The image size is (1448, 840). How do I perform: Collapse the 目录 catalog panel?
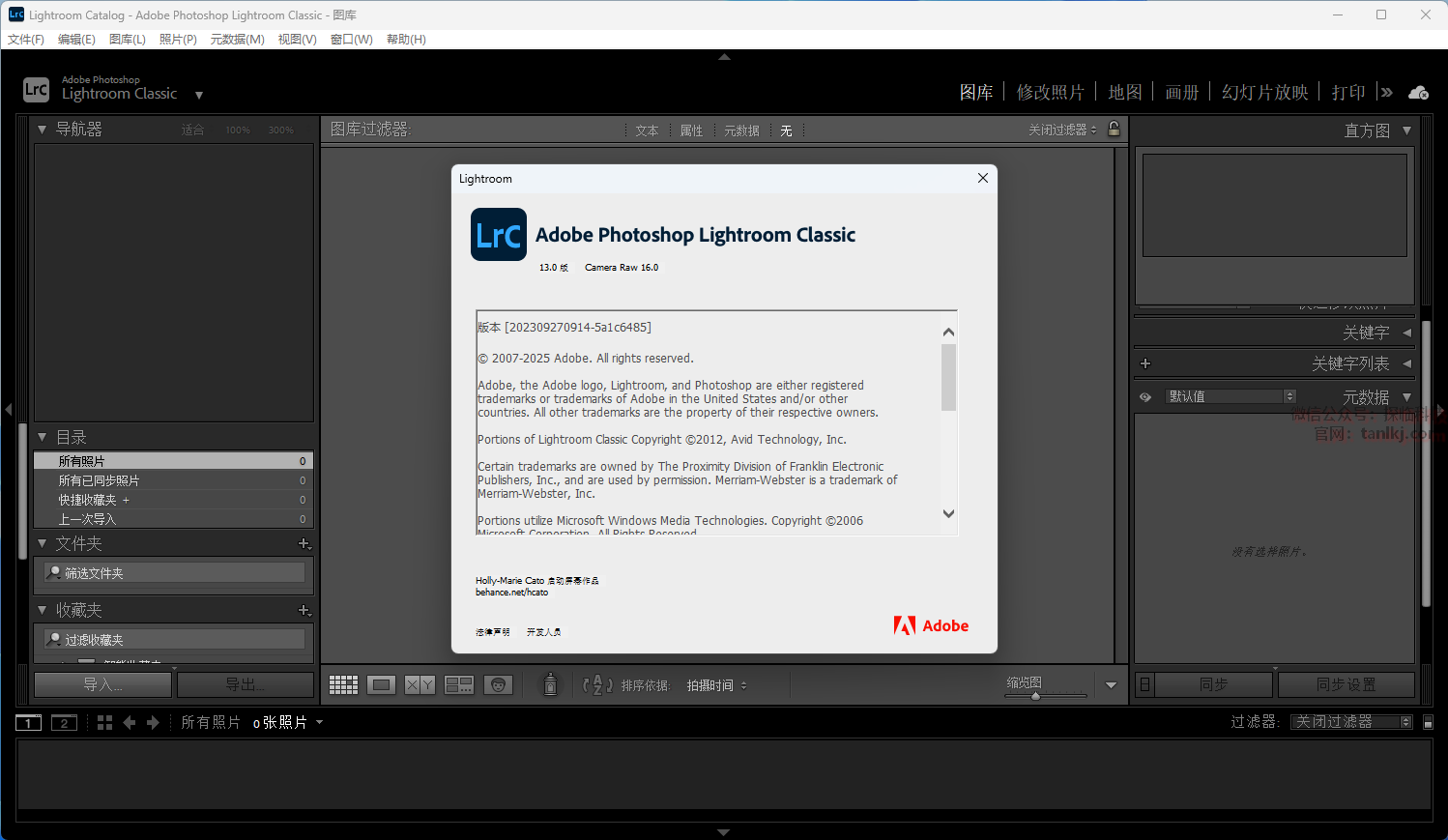coord(42,437)
